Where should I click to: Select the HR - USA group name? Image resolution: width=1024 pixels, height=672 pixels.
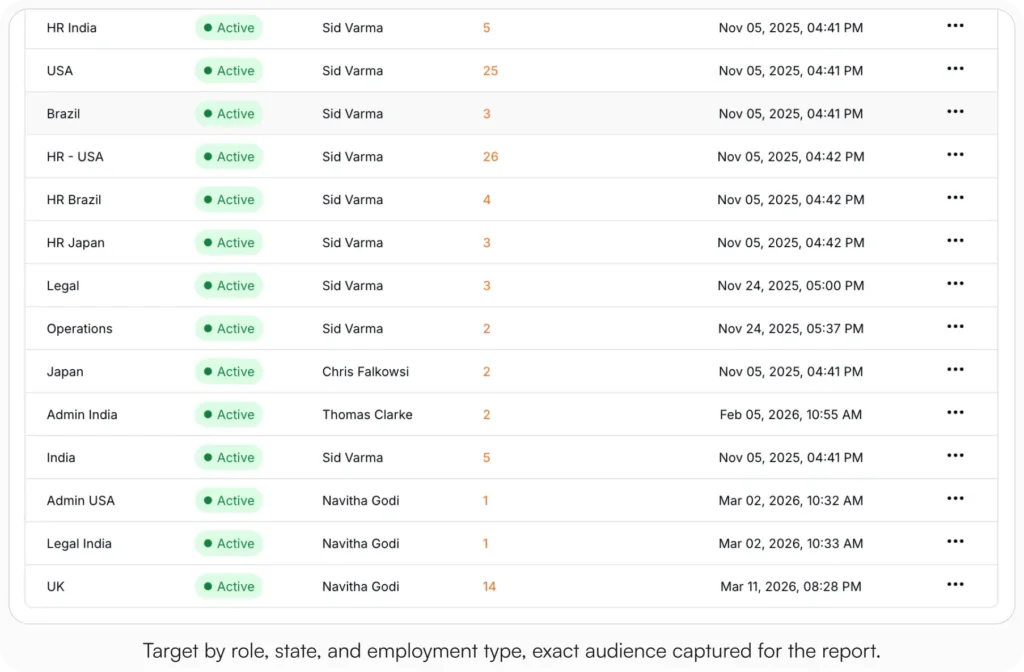(x=75, y=157)
